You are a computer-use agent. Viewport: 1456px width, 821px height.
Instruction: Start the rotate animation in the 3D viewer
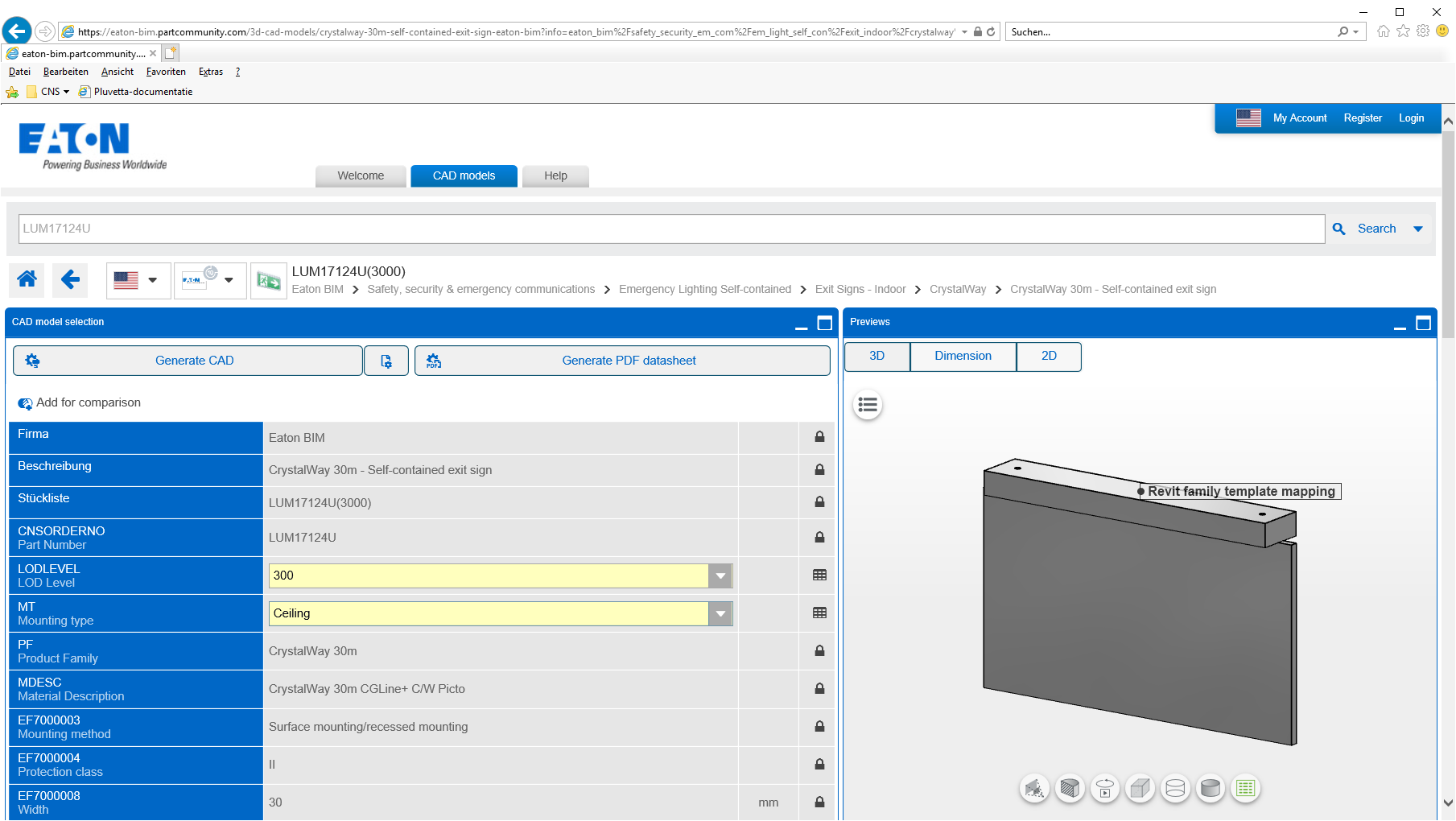tap(1105, 789)
